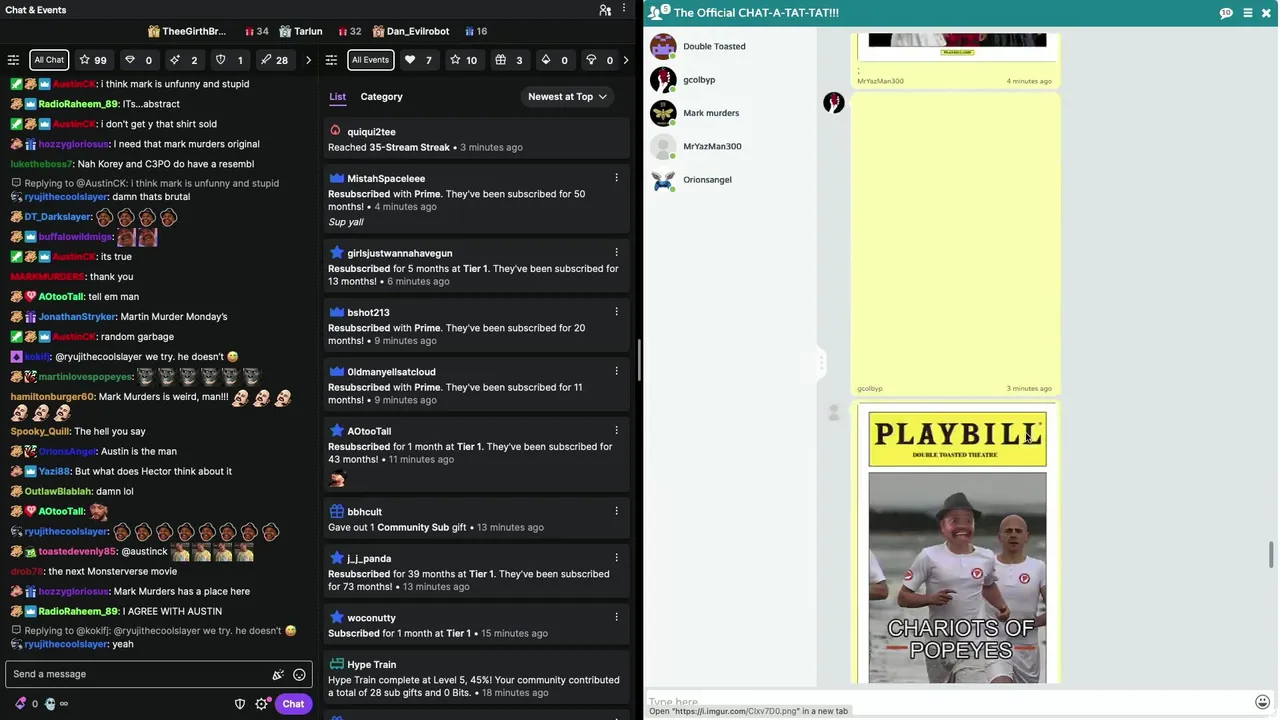
Task: Filter events by star count 10
Action: 464,60
